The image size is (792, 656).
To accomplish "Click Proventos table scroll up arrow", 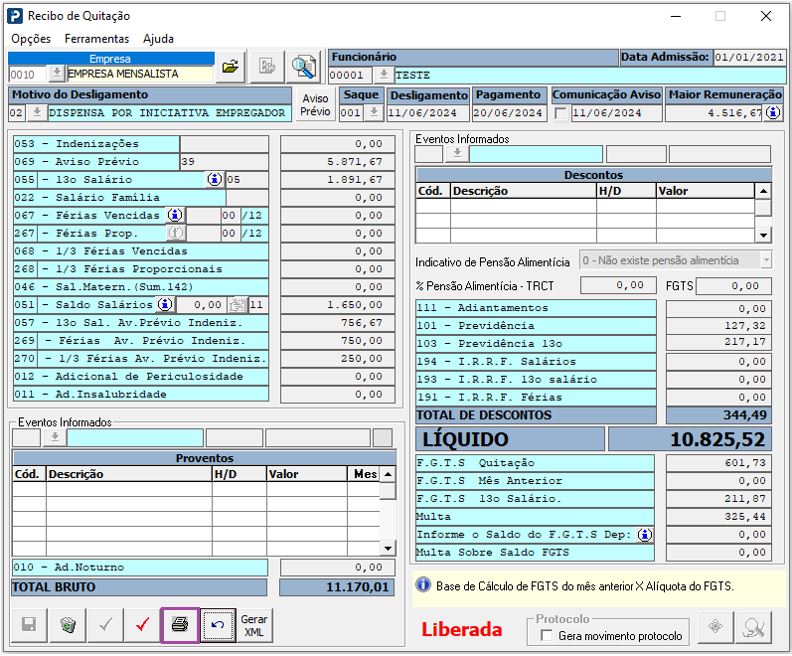I will click(x=388, y=474).
